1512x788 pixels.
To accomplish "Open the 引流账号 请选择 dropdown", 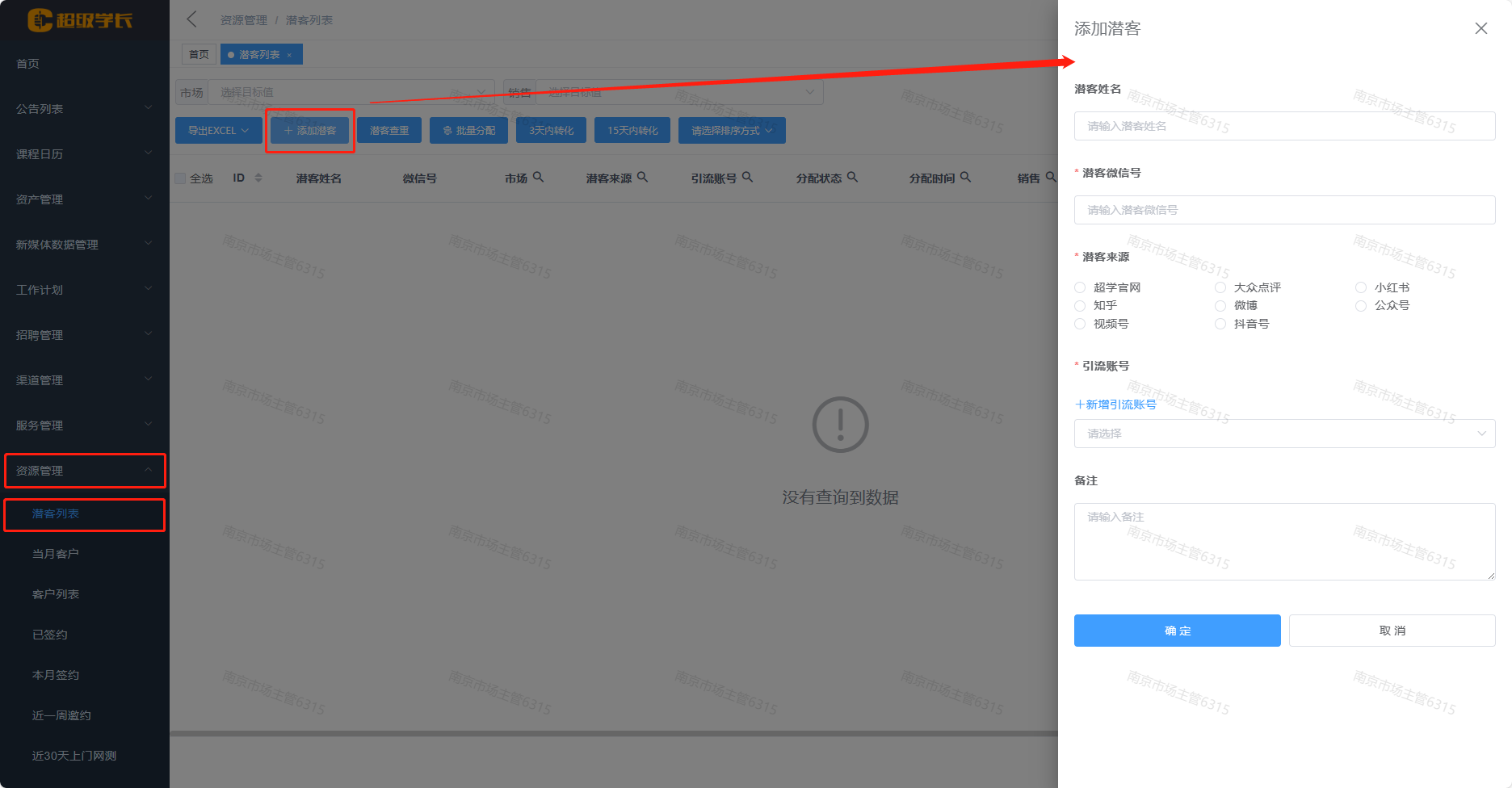I will [x=1284, y=434].
